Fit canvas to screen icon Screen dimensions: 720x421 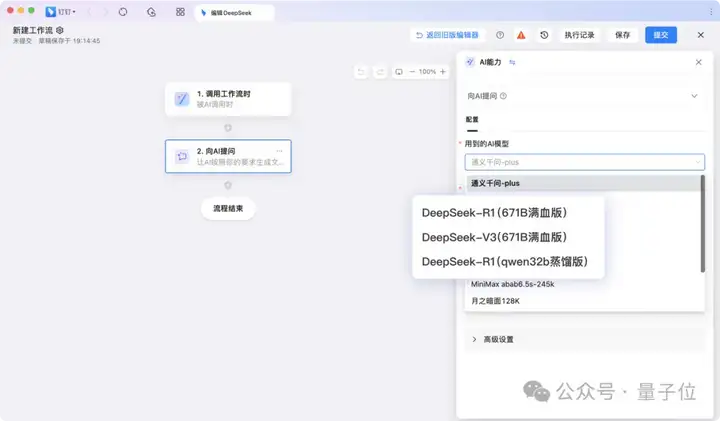click(x=399, y=72)
